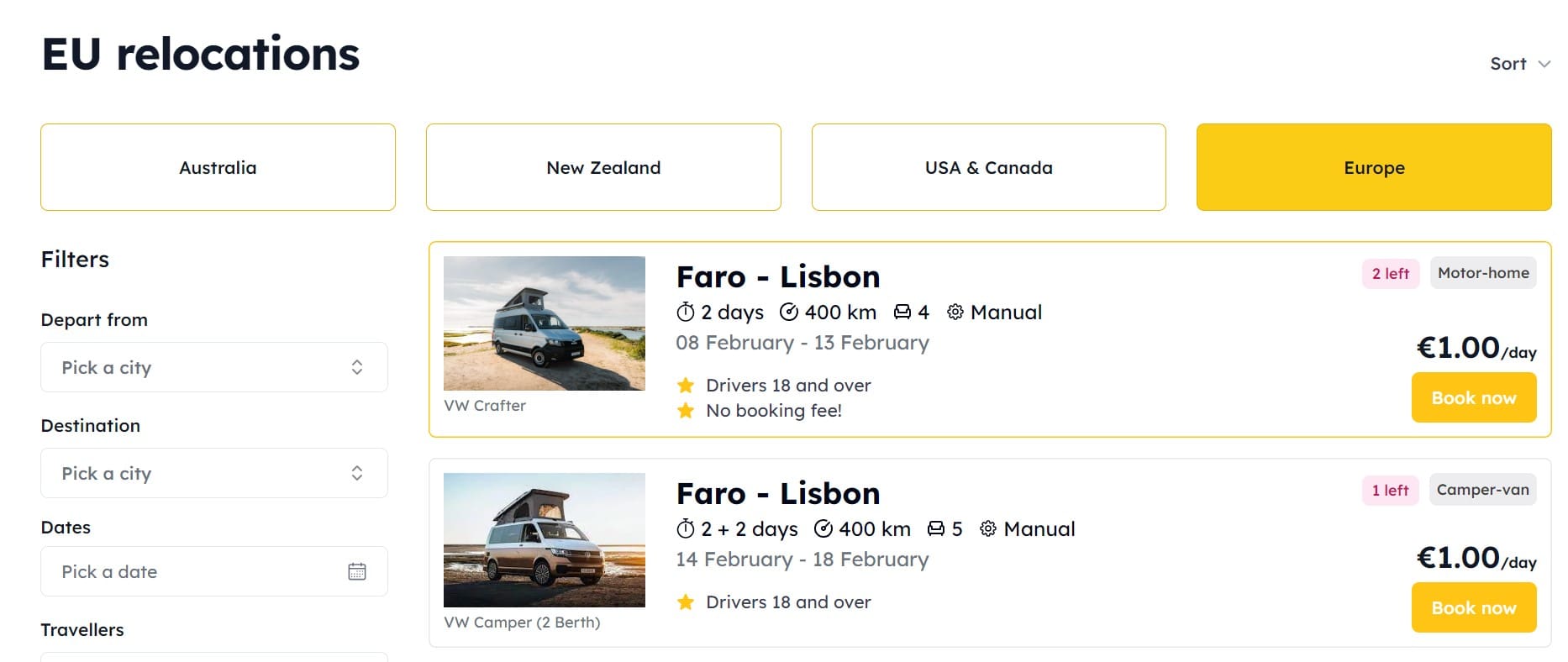The image size is (1568, 662).
Task: Open the VW Camper (2 Berth) photo
Action: 545,540
